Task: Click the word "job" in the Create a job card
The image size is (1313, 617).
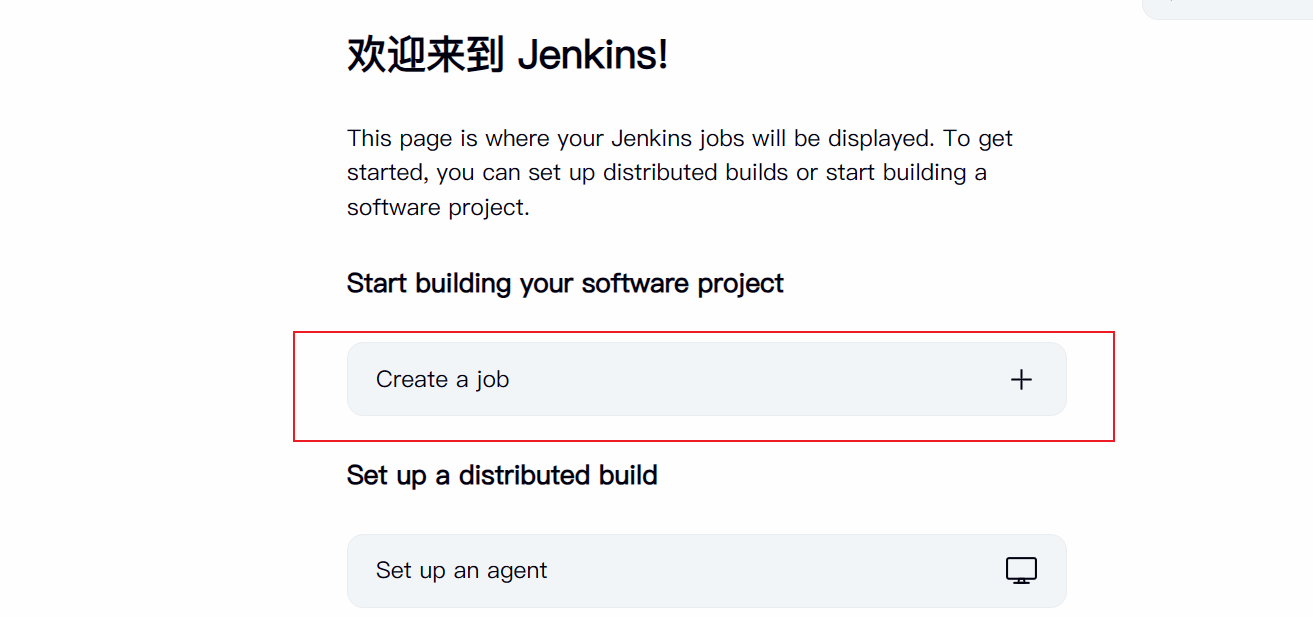Action: [x=492, y=380]
